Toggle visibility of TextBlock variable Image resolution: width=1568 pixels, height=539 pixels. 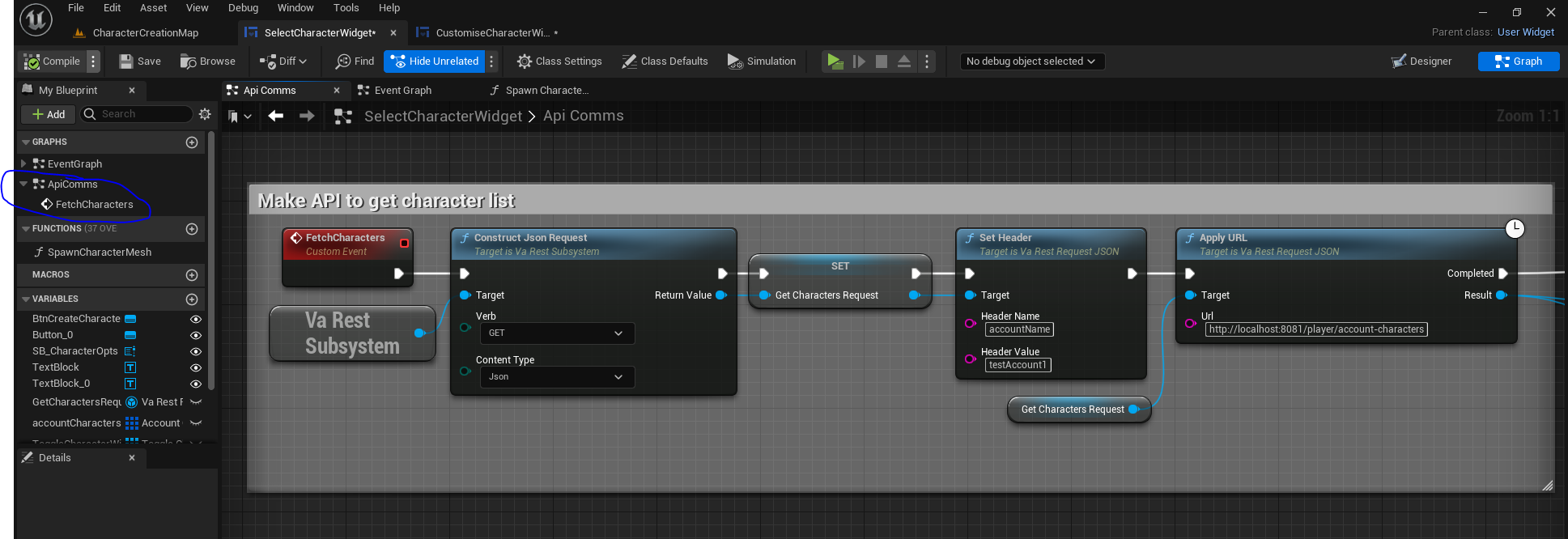[x=195, y=367]
